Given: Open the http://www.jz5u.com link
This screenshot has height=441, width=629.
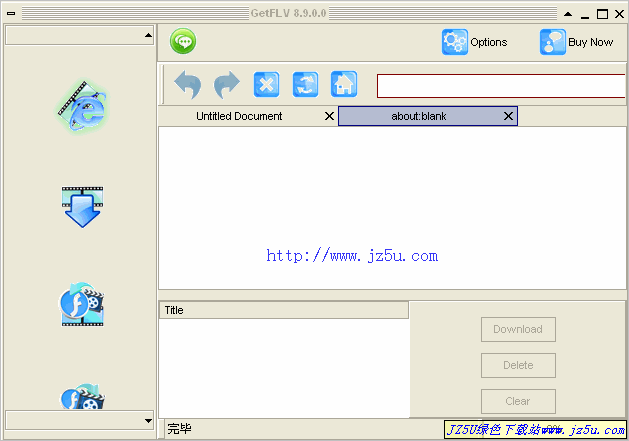Looking at the screenshot, I should pos(352,256).
